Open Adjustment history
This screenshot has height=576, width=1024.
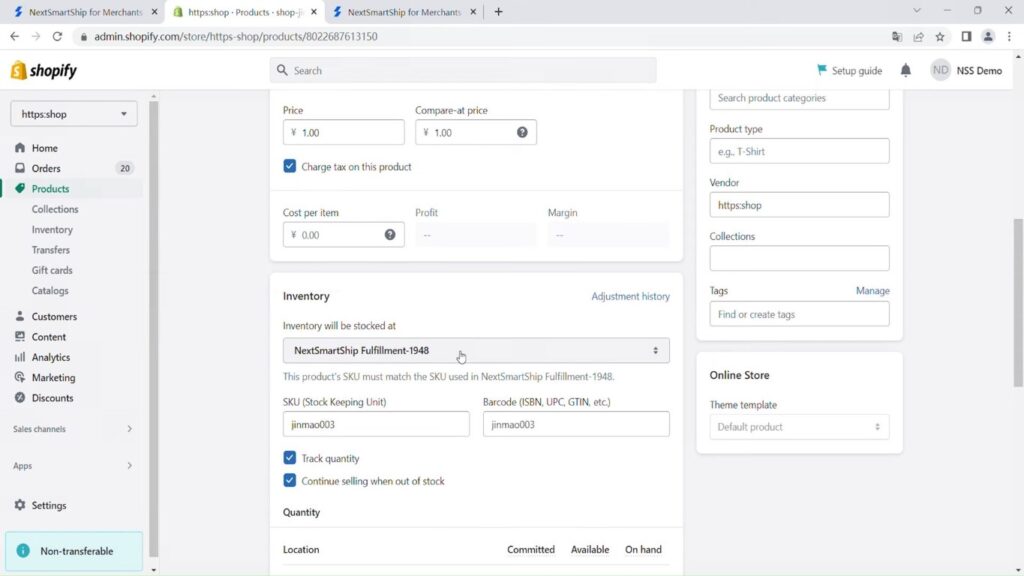tap(631, 296)
